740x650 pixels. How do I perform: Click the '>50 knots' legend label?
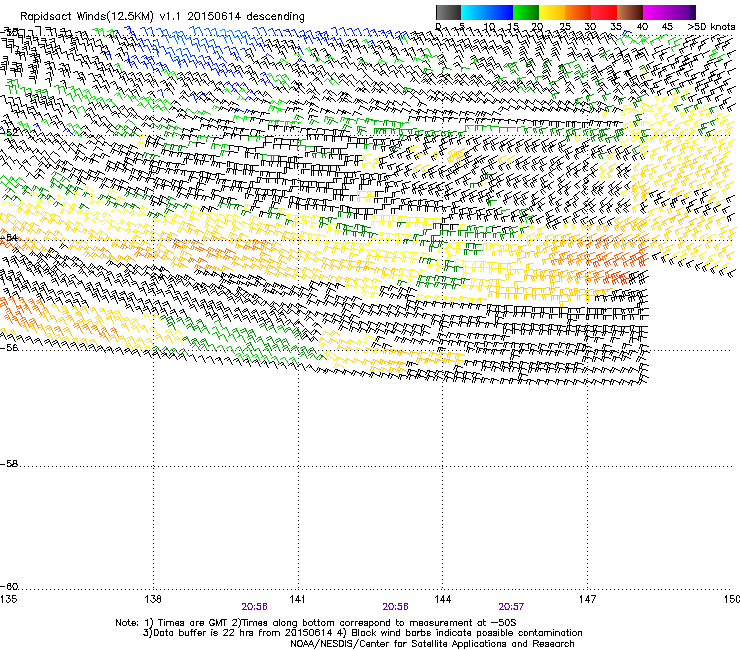[x=711, y=26]
